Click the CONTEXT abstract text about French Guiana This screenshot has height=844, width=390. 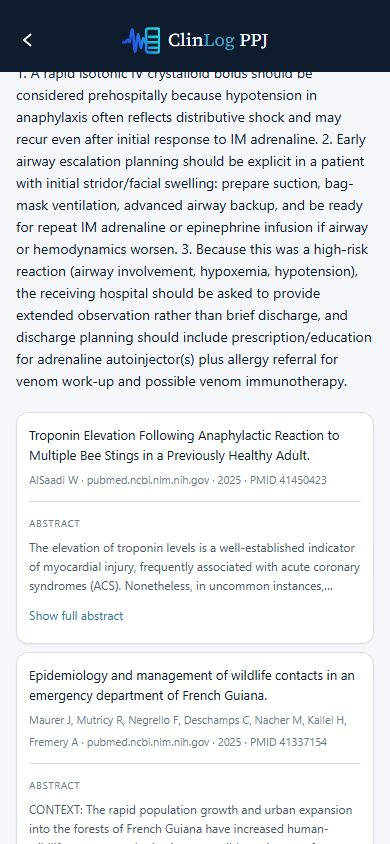pos(191,824)
